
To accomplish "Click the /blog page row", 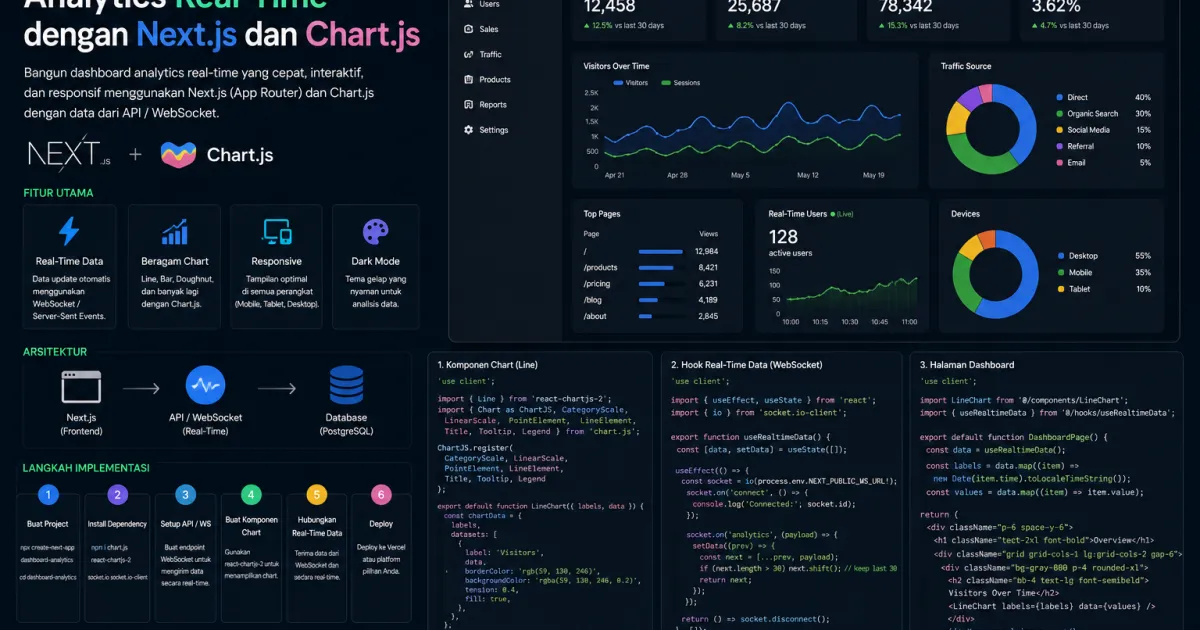I will [x=651, y=299].
